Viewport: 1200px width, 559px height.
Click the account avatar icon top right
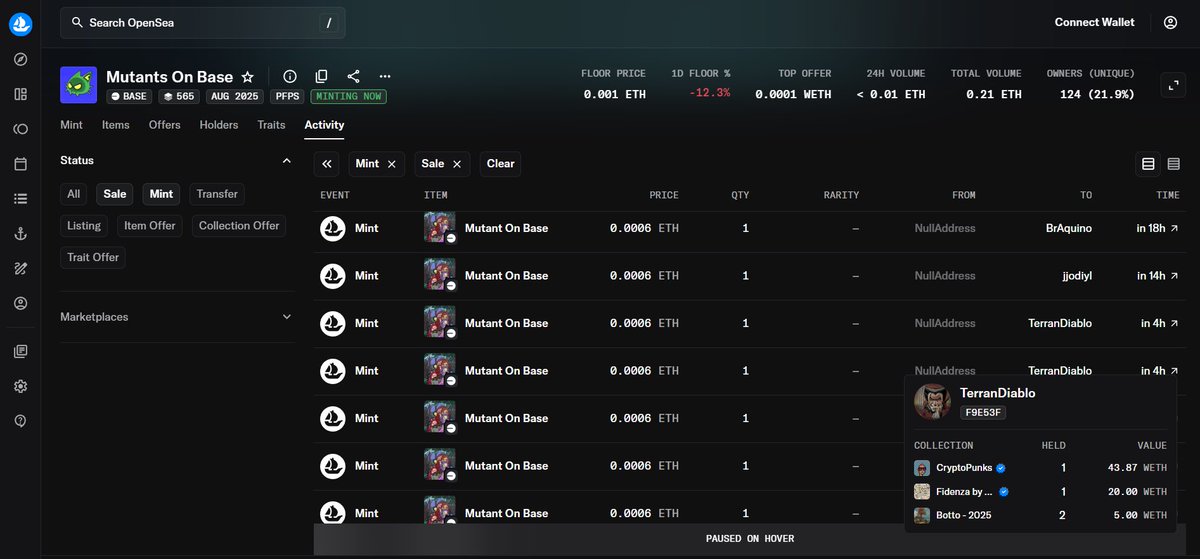(1170, 22)
